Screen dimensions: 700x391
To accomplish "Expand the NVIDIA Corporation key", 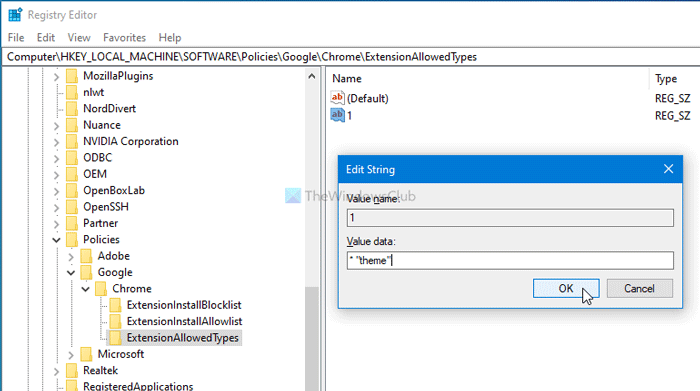I will pos(56,142).
